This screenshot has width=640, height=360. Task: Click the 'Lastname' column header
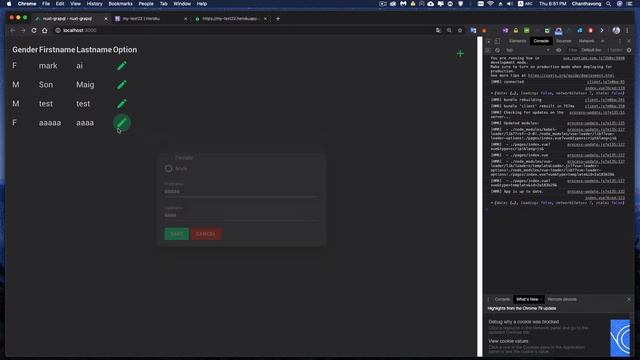(x=94, y=50)
